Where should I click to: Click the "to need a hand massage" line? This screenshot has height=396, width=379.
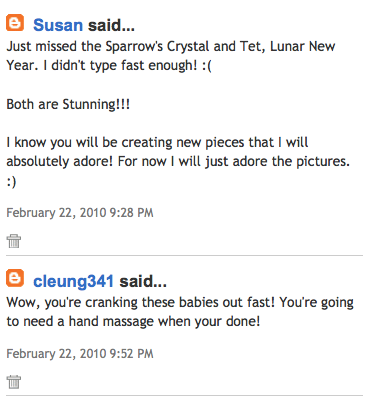pyautogui.click(x=133, y=322)
